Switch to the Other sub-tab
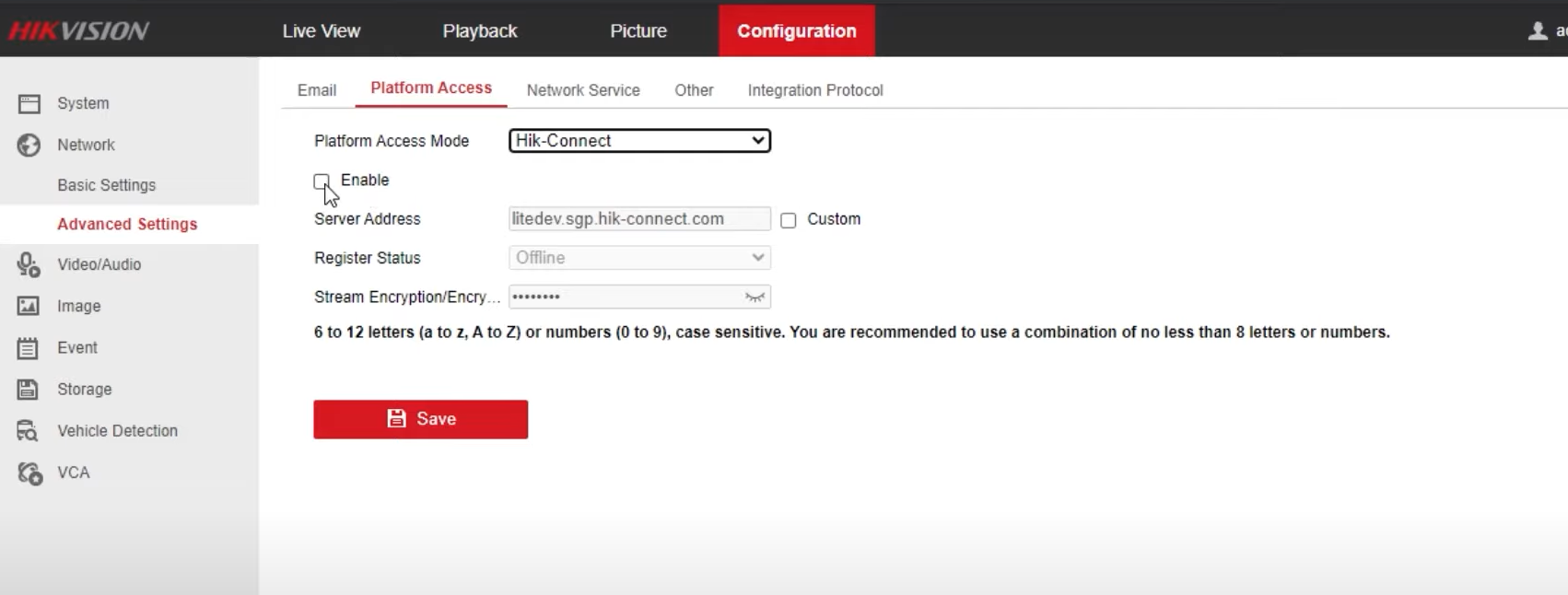 pos(694,90)
